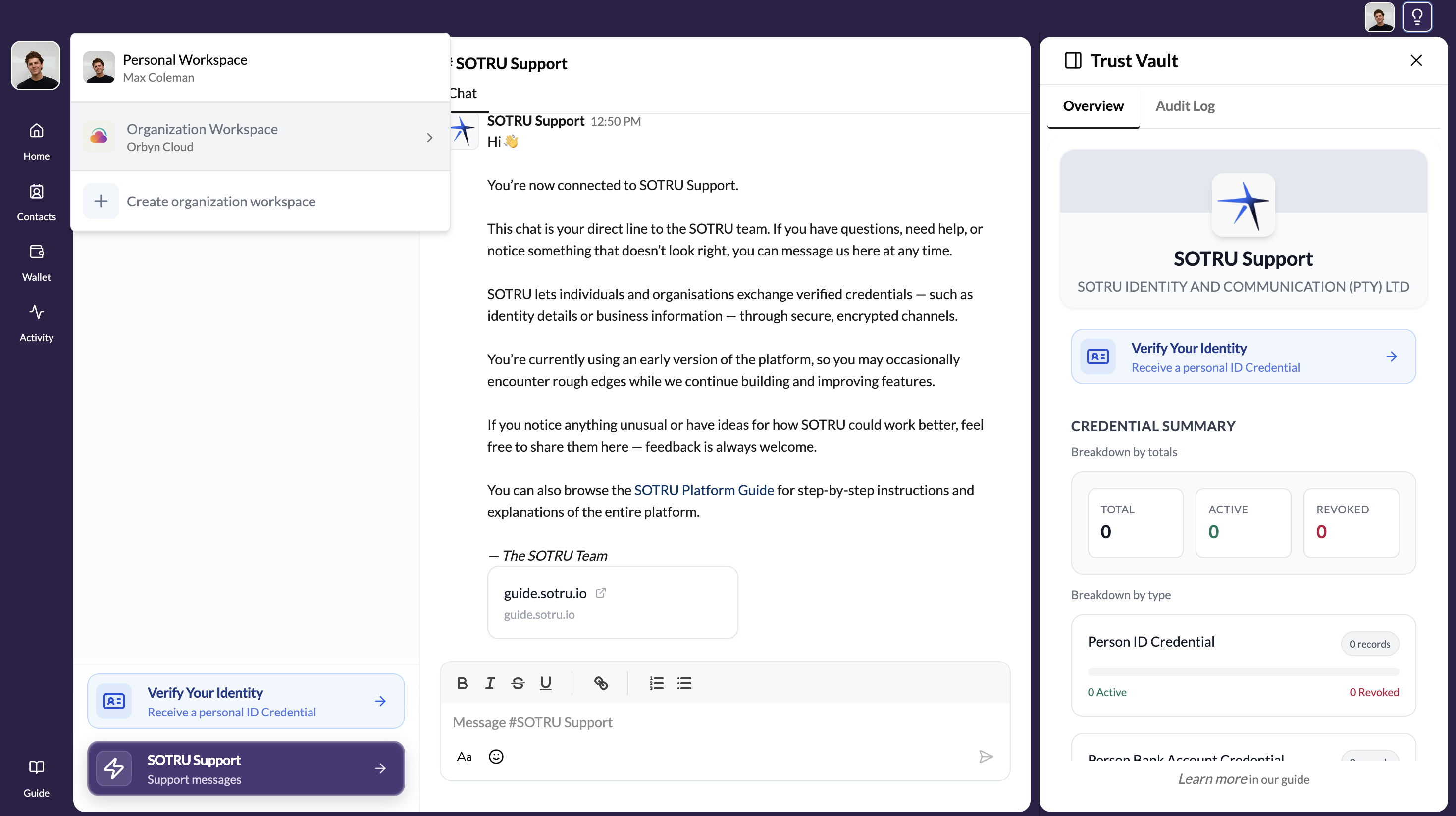Switch to the Audit Log tab
The image size is (1456, 816).
pyautogui.click(x=1185, y=105)
